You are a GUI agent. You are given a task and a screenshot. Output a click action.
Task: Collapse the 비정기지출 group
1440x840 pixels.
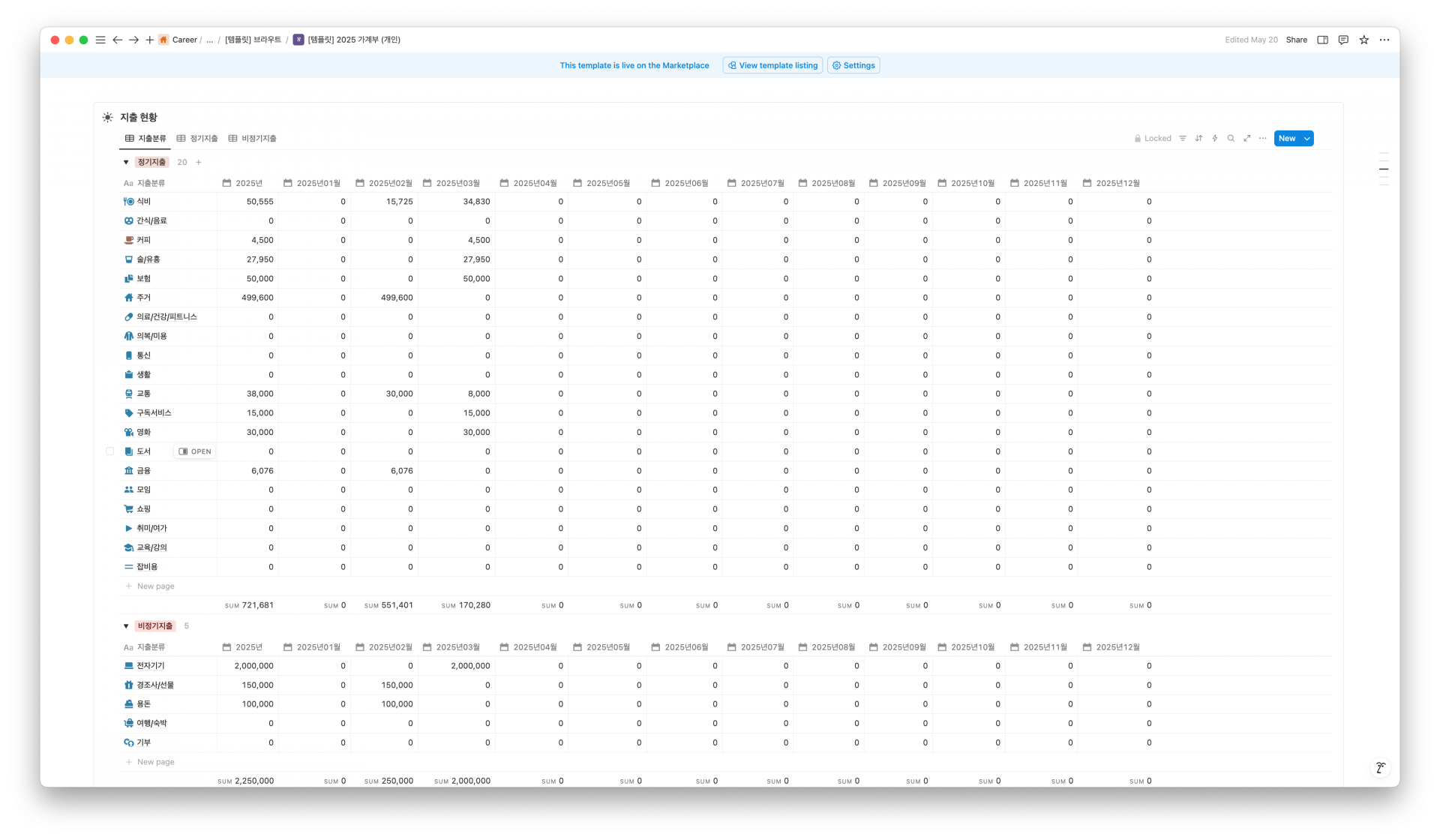(x=126, y=625)
